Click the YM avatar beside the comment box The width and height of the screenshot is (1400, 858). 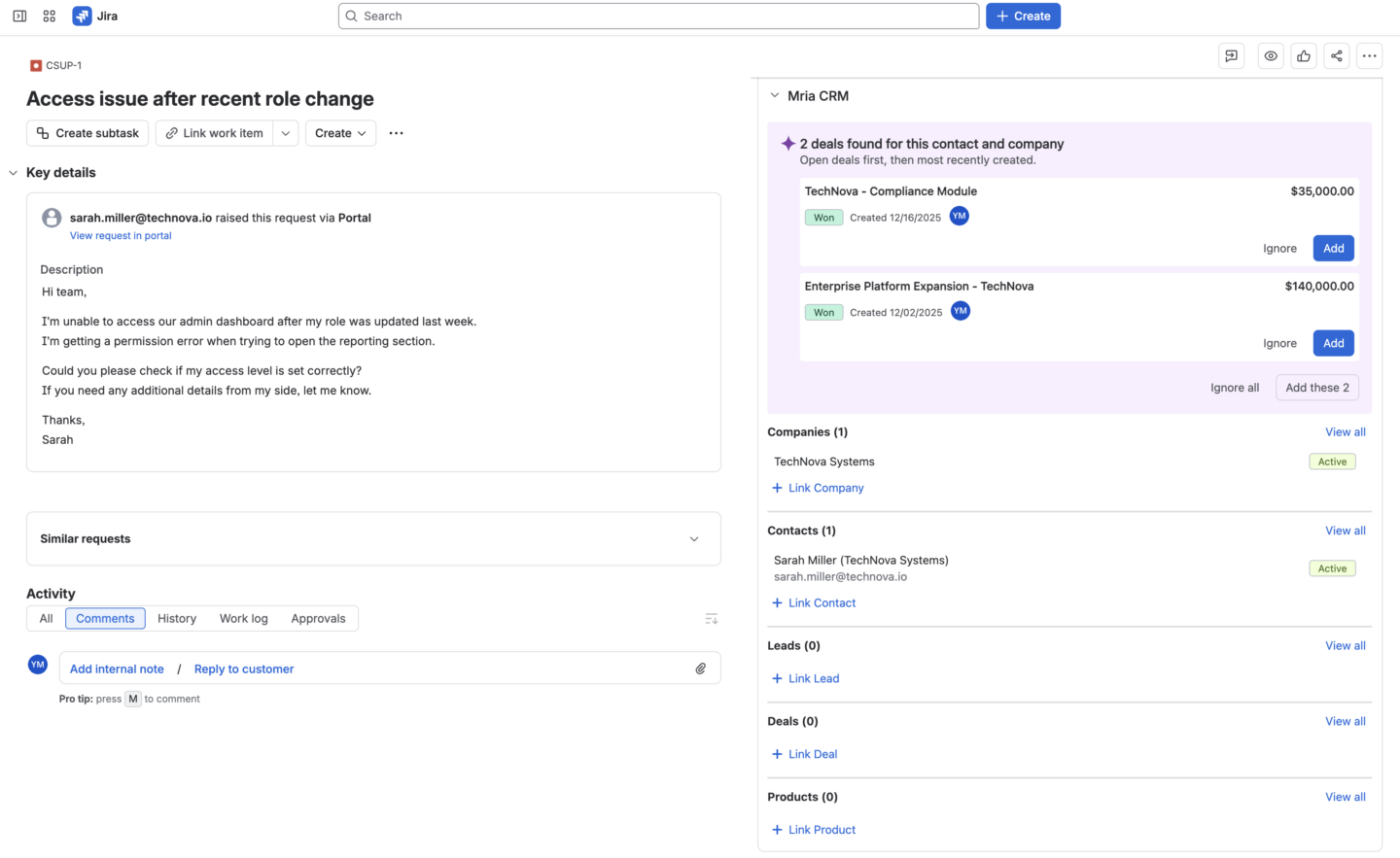click(38, 665)
